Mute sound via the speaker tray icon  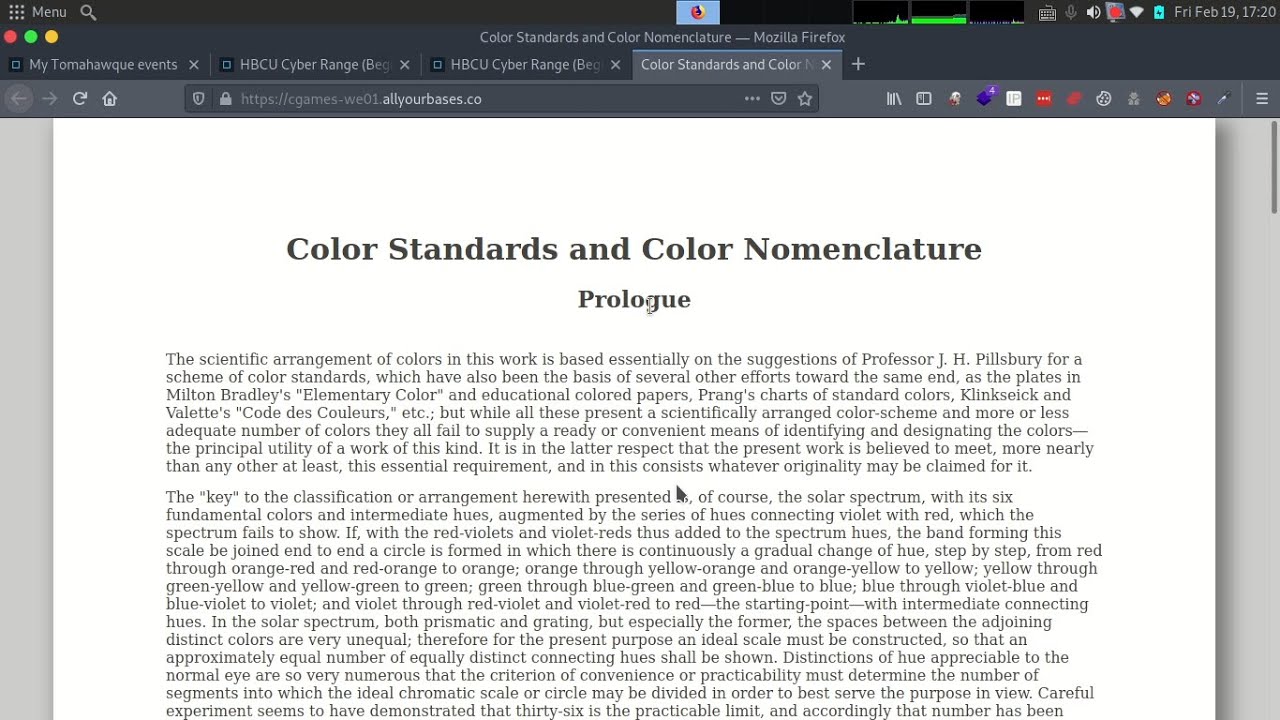(x=1093, y=12)
